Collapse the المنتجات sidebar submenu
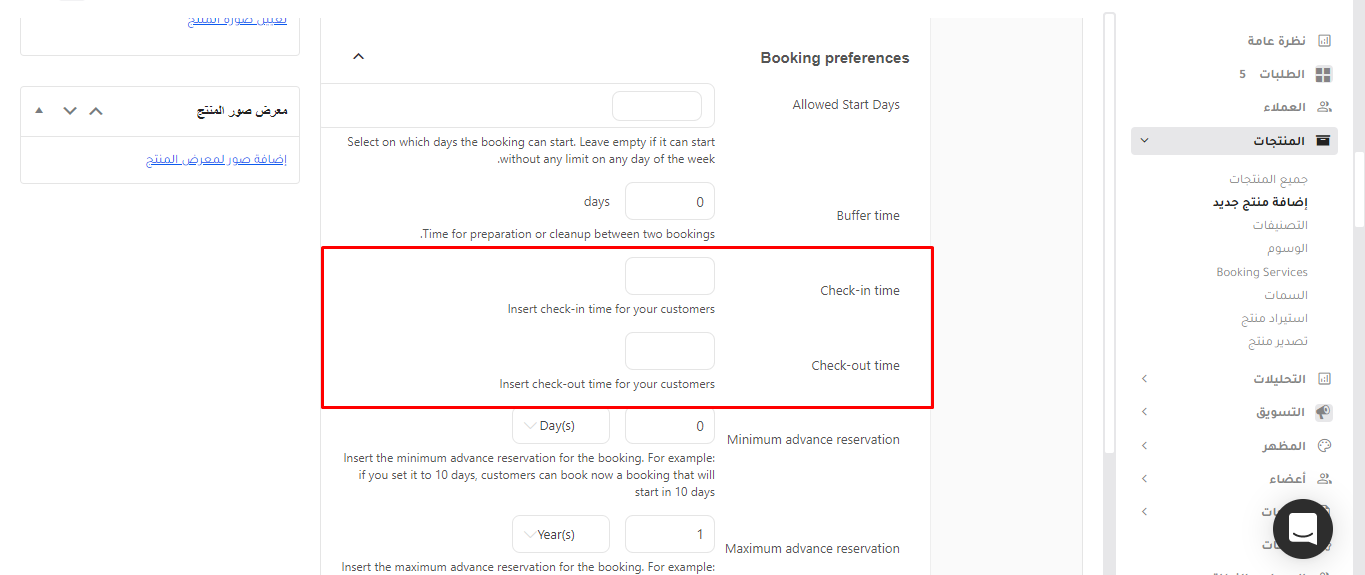This screenshot has height=575, width=1365. [1145, 141]
